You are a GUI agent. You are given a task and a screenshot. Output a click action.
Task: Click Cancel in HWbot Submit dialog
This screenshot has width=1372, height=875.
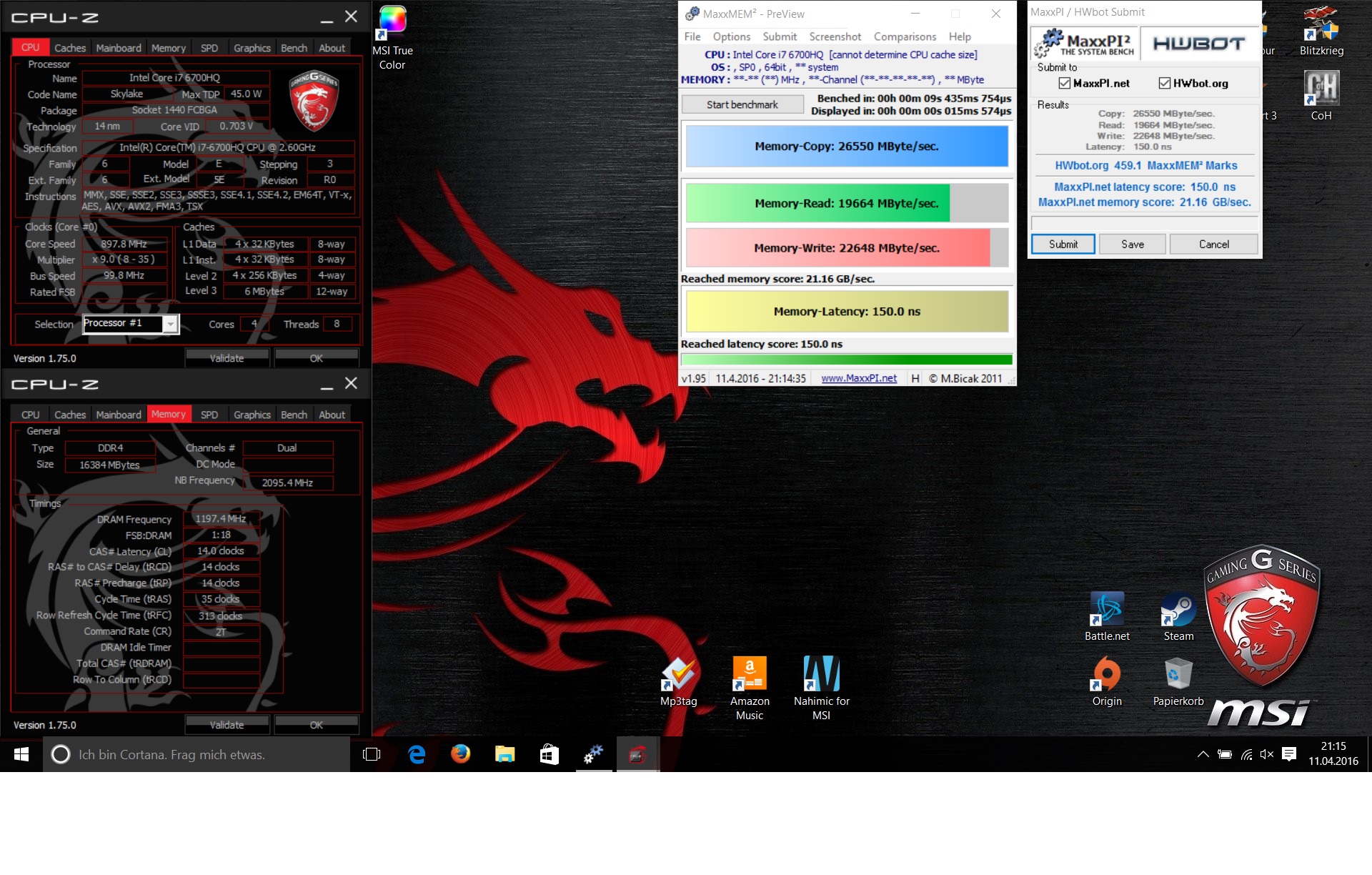coord(1214,244)
